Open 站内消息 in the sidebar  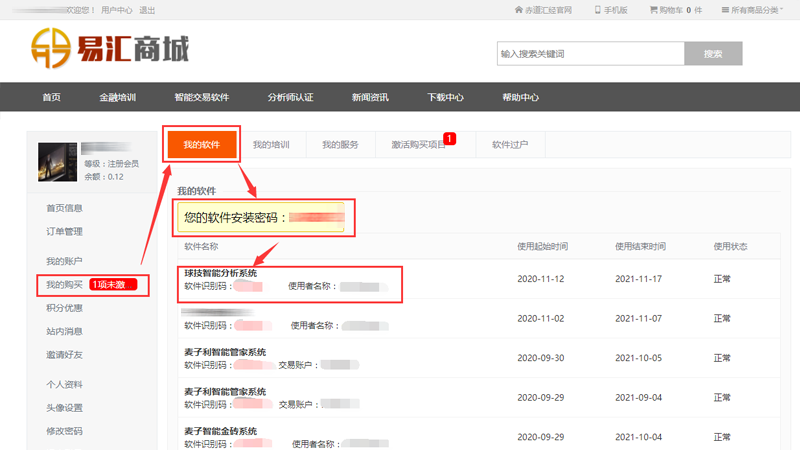click(64, 331)
